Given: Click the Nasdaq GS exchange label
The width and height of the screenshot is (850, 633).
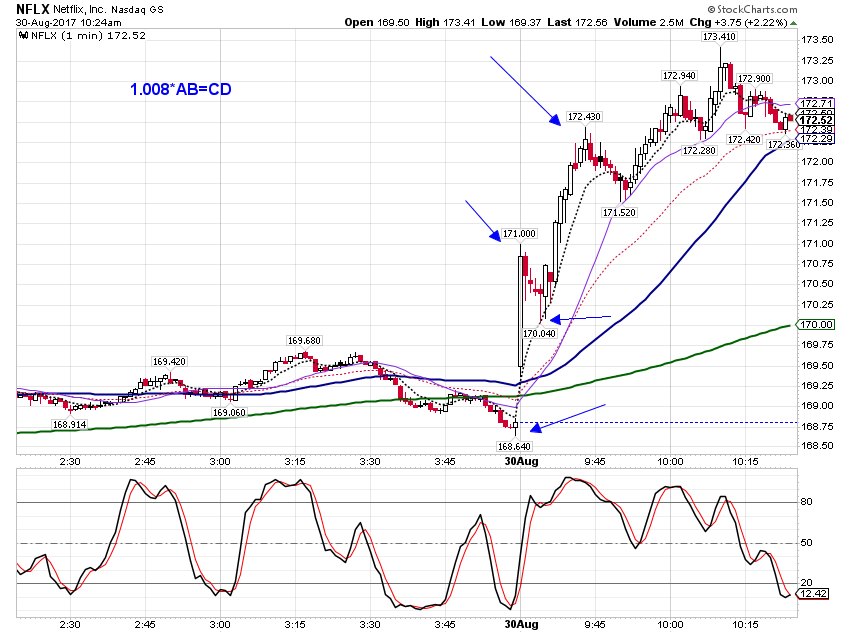Looking at the screenshot, I should point(137,10).
